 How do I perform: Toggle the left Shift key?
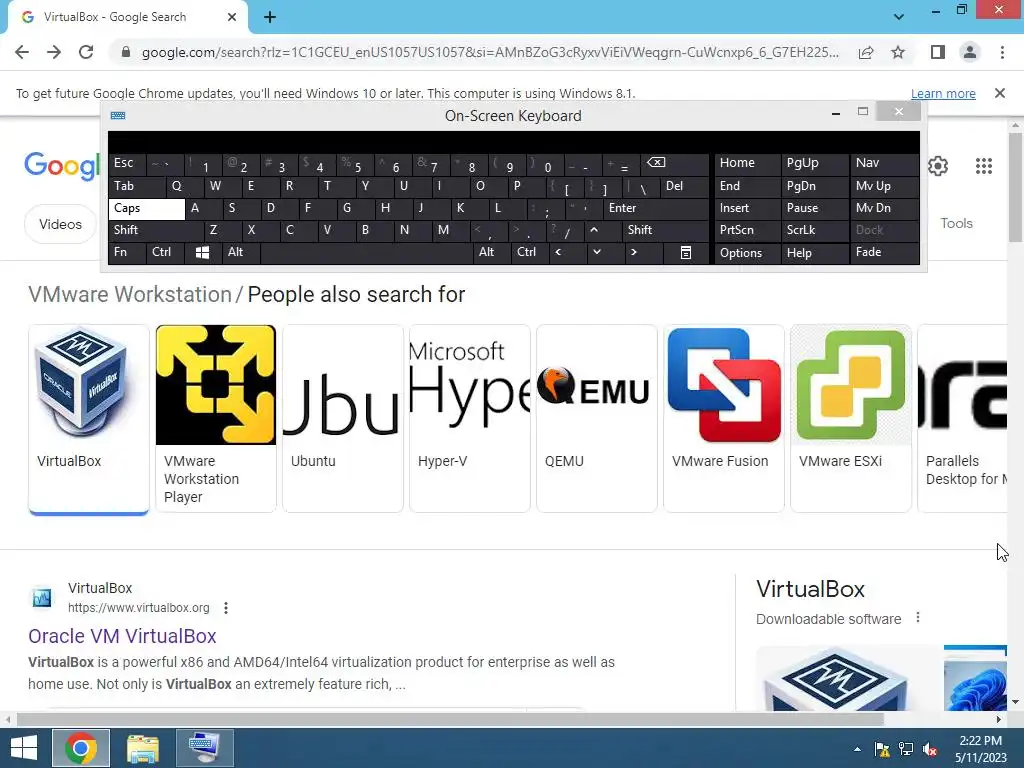coord(156,230)
